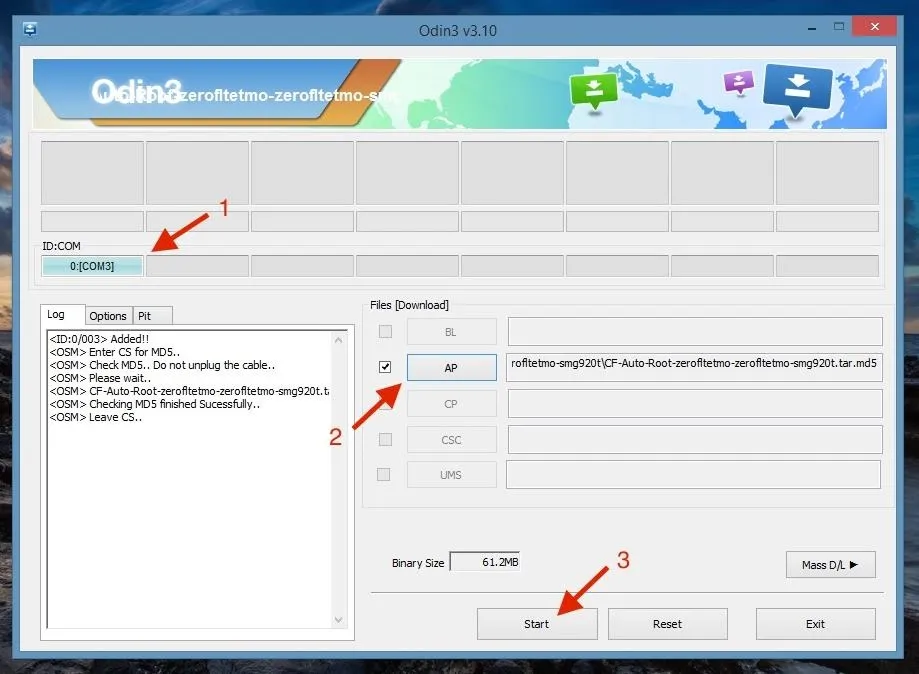The height and width of the screenshot is (674, 919).
Task: Select the 0:[COM3] port box
Action: pos(92,265)
